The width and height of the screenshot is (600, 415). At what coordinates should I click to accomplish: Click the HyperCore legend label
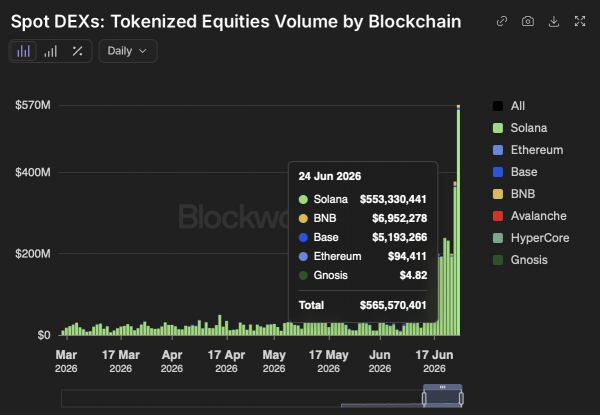coord(540,238)
